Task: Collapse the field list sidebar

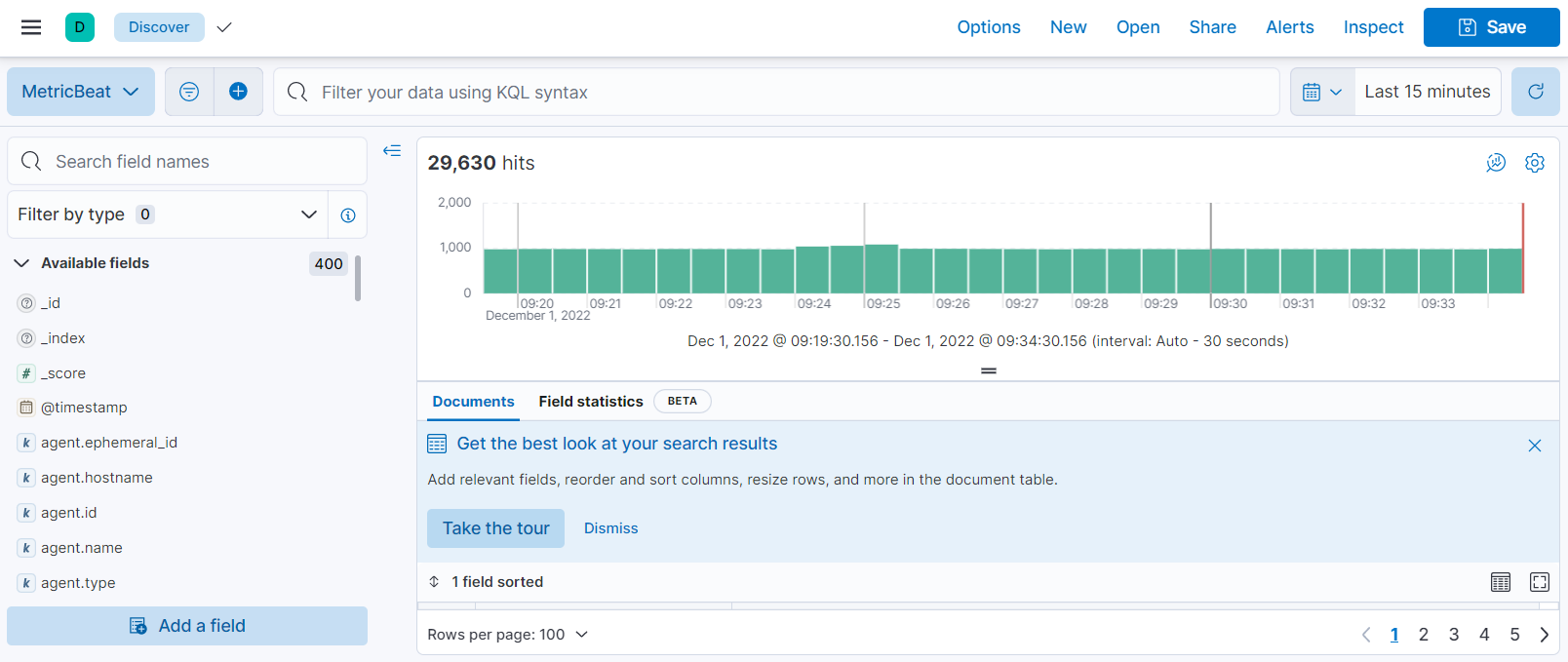Action: pyautogui.click(x=392, y=151)
